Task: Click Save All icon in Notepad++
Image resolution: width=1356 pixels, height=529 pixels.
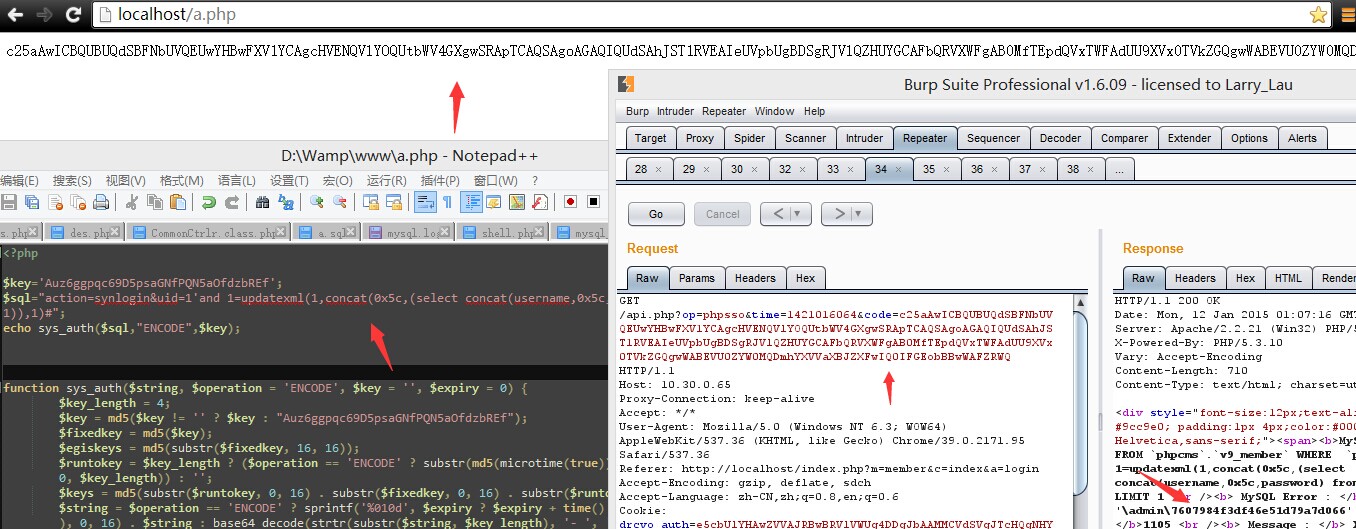Action: click(32, 202)
